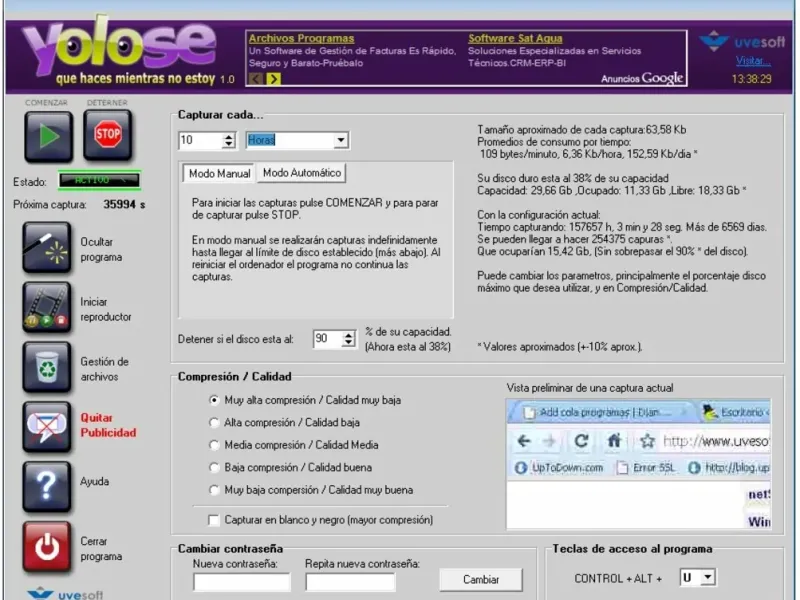The height and width of the screenshot is (600, 800).
Task: Click the Cerrar programa label
Action: click(x=101, y=548)
